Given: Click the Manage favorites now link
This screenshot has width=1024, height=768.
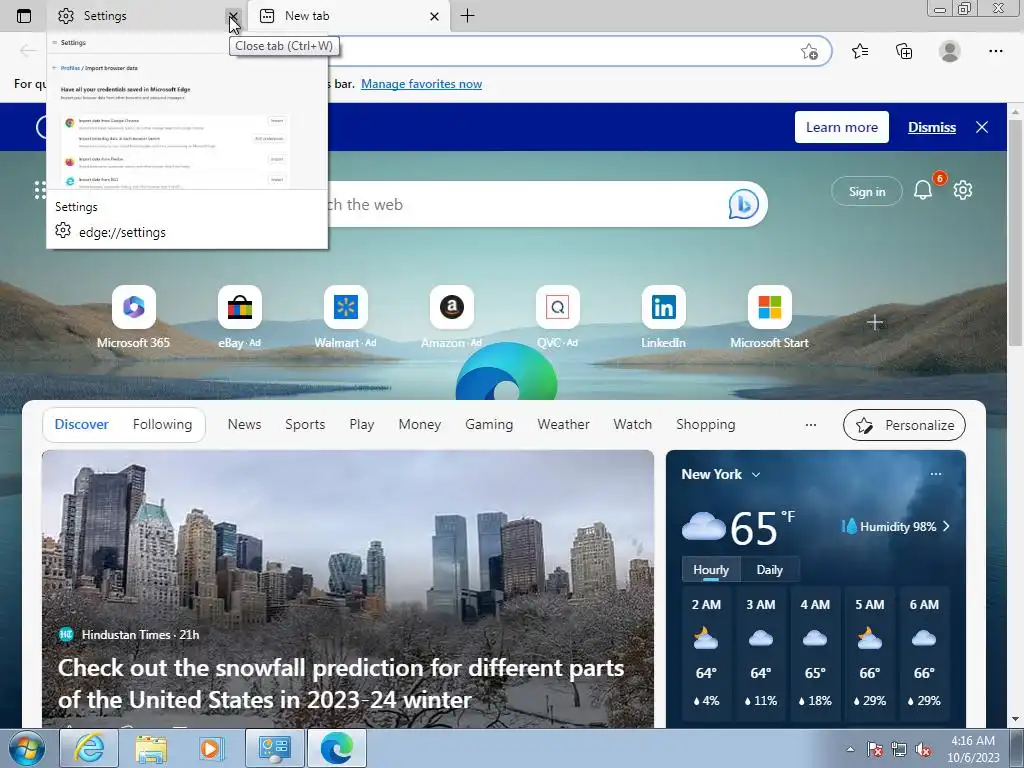Looking at the screenshot, I should [421, 84].
